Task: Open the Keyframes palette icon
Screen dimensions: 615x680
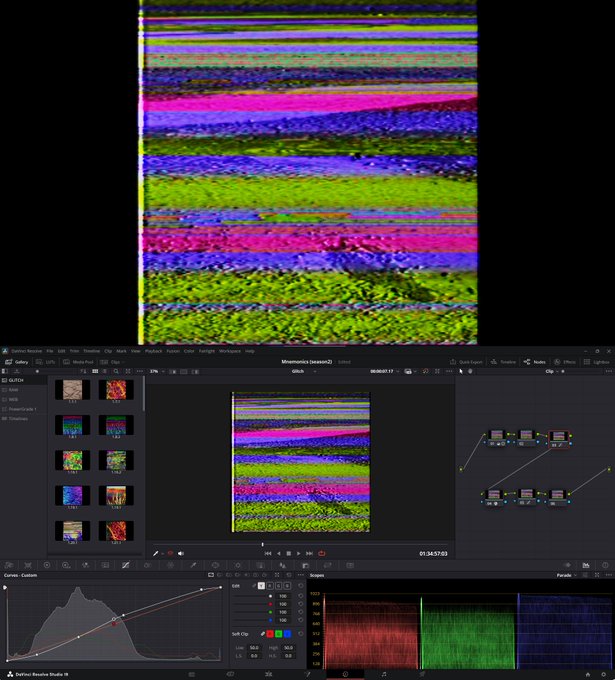Action: [567, 565]
